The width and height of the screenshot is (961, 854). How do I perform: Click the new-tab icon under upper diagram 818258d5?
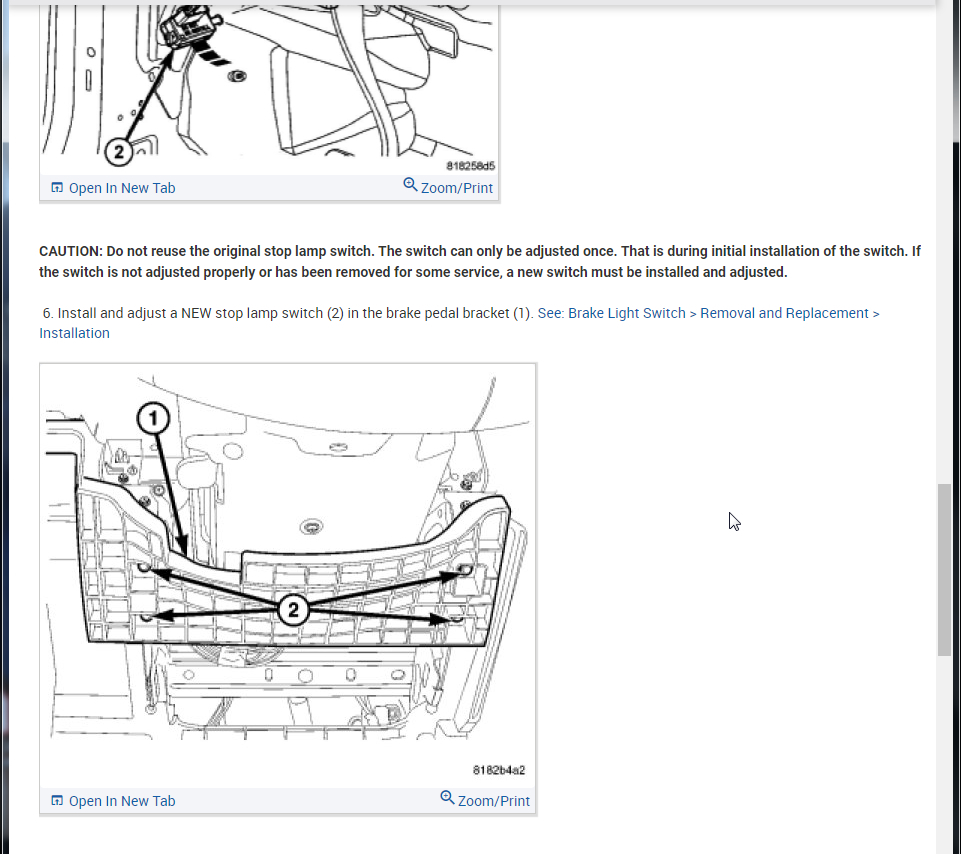tap(57, 188)
